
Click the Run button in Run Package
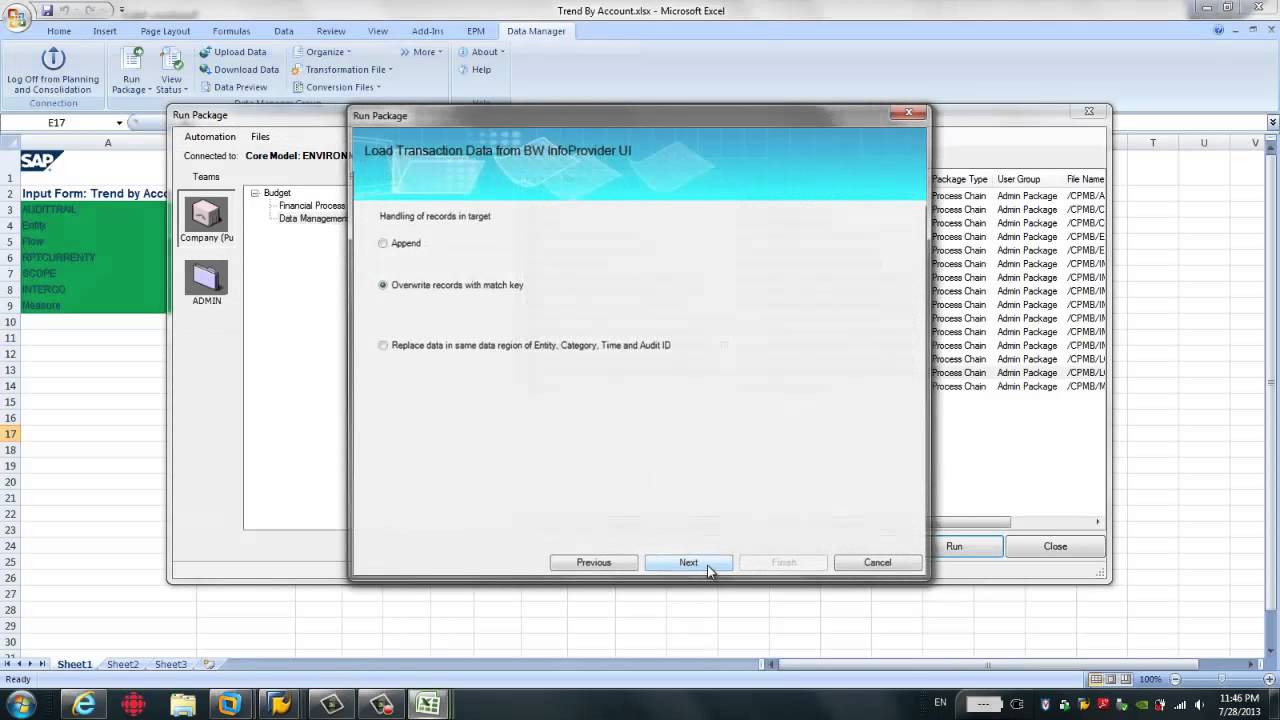(x=955, y=547)
